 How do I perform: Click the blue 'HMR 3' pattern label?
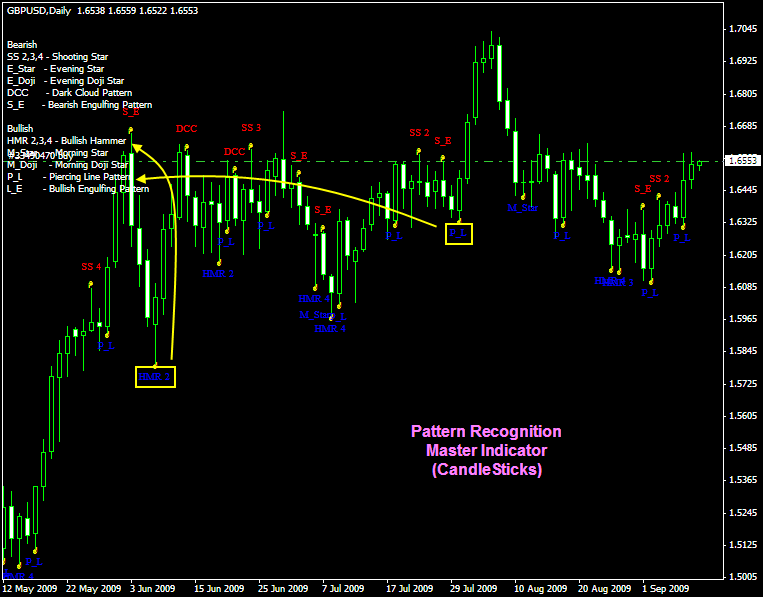point(619,283)
